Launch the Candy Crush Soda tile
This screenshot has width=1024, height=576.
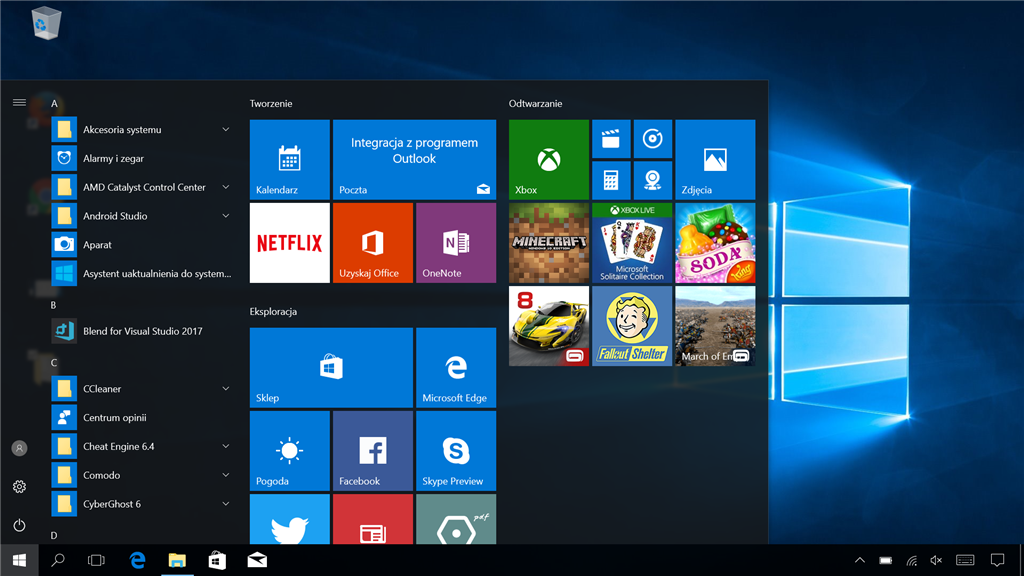715,243
